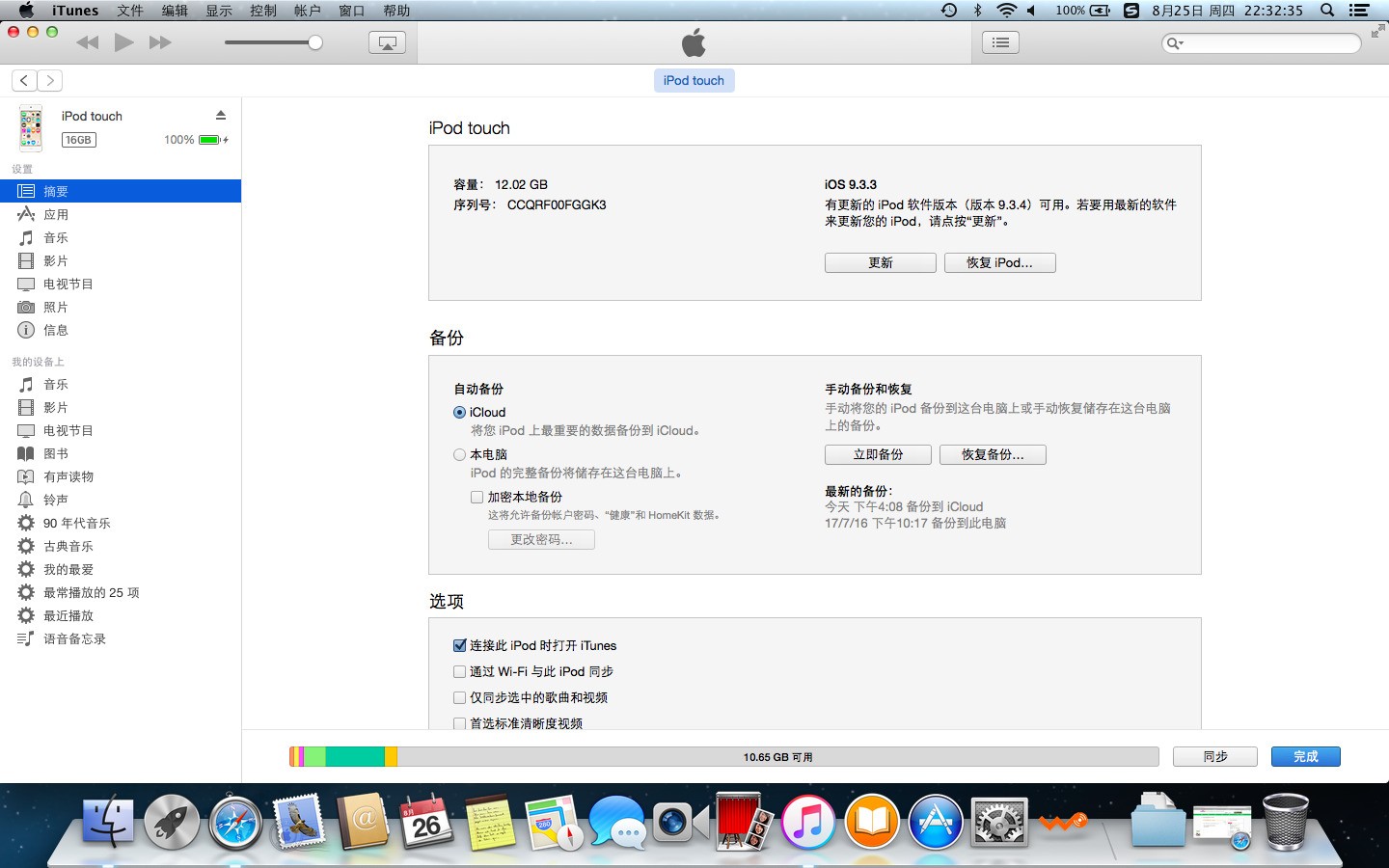Enable 加密本地备份 checkbox

[477, 497]
